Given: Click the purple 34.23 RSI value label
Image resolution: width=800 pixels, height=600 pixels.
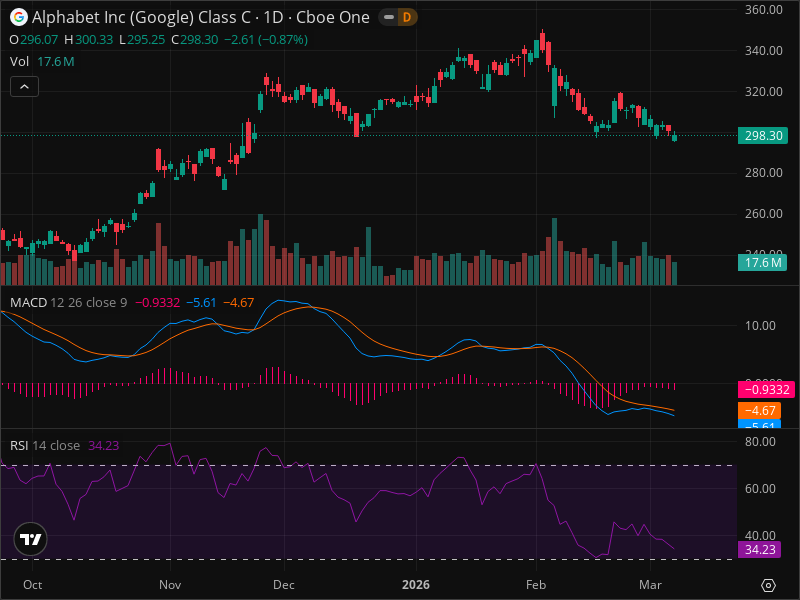Looking at the screenshot, I should [x=759, y=549].
